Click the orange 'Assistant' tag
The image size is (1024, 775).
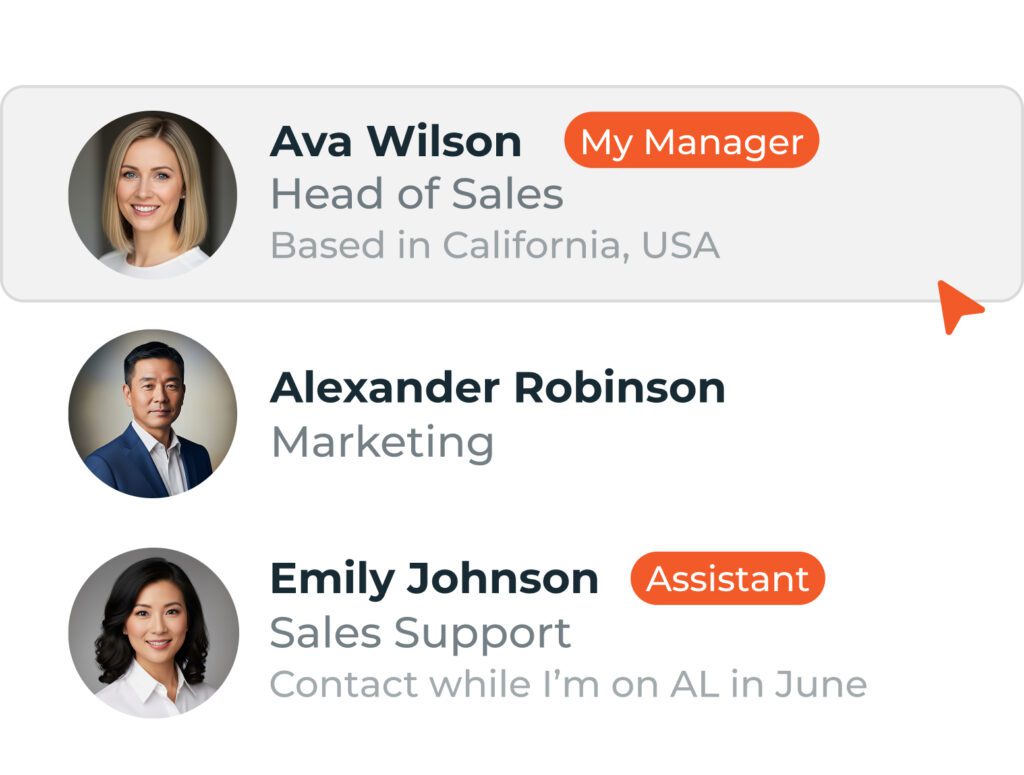tap(727, 579)
